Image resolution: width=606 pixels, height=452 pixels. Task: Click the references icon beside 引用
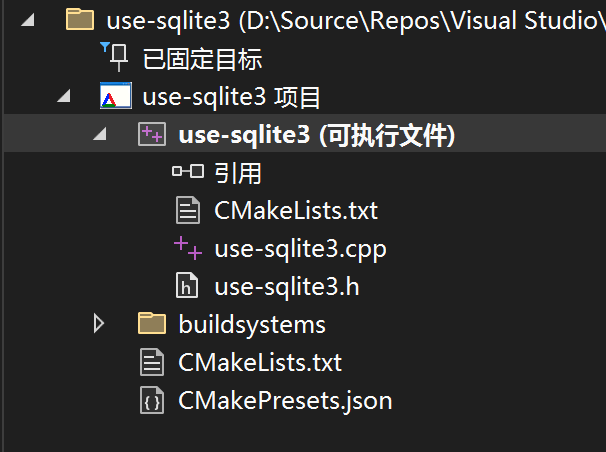[187, 173]
